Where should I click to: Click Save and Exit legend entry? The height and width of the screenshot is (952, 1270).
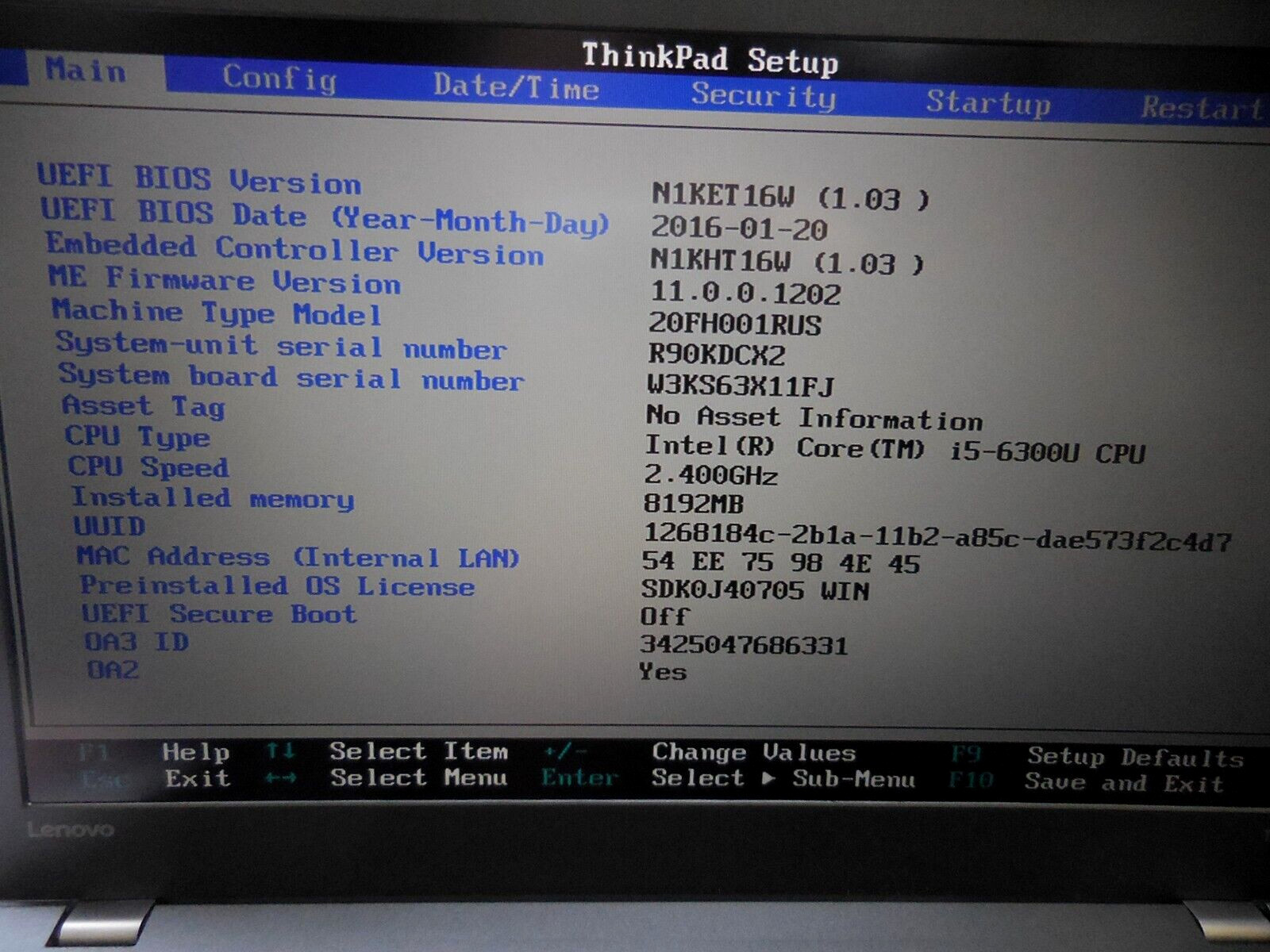tap(1124, 783)
